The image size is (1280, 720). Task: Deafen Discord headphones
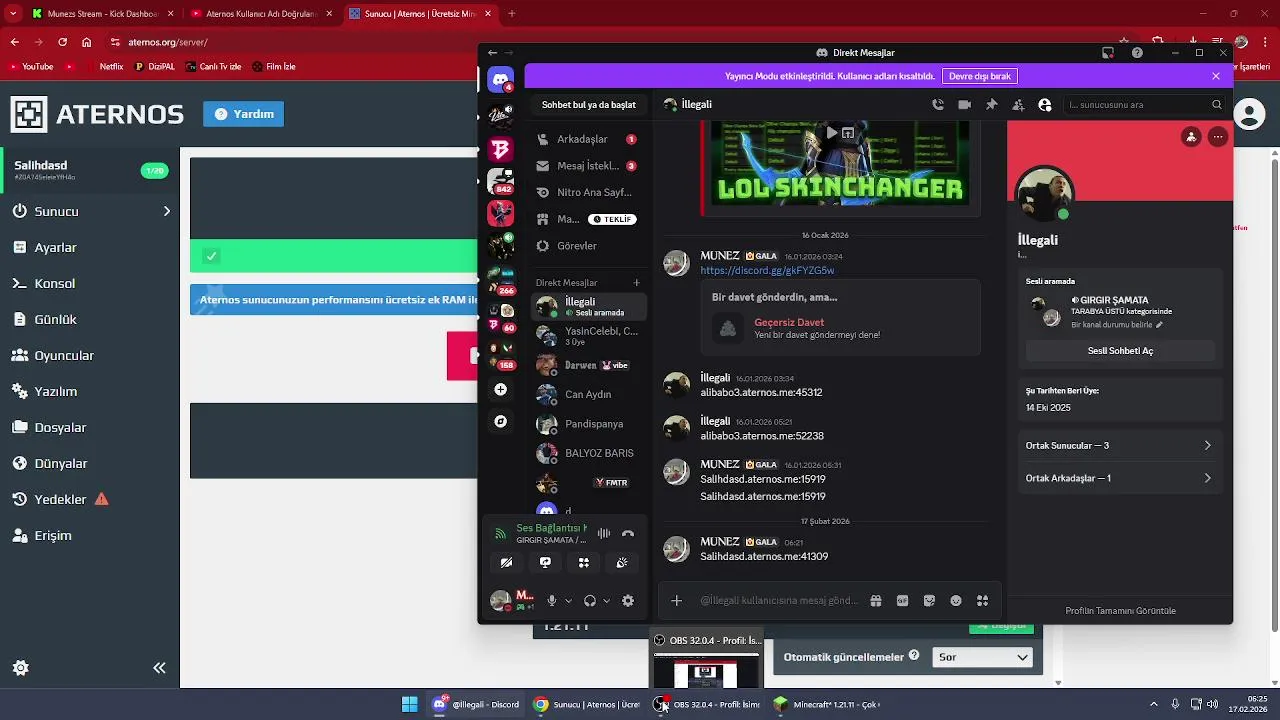tap(589, 601)
